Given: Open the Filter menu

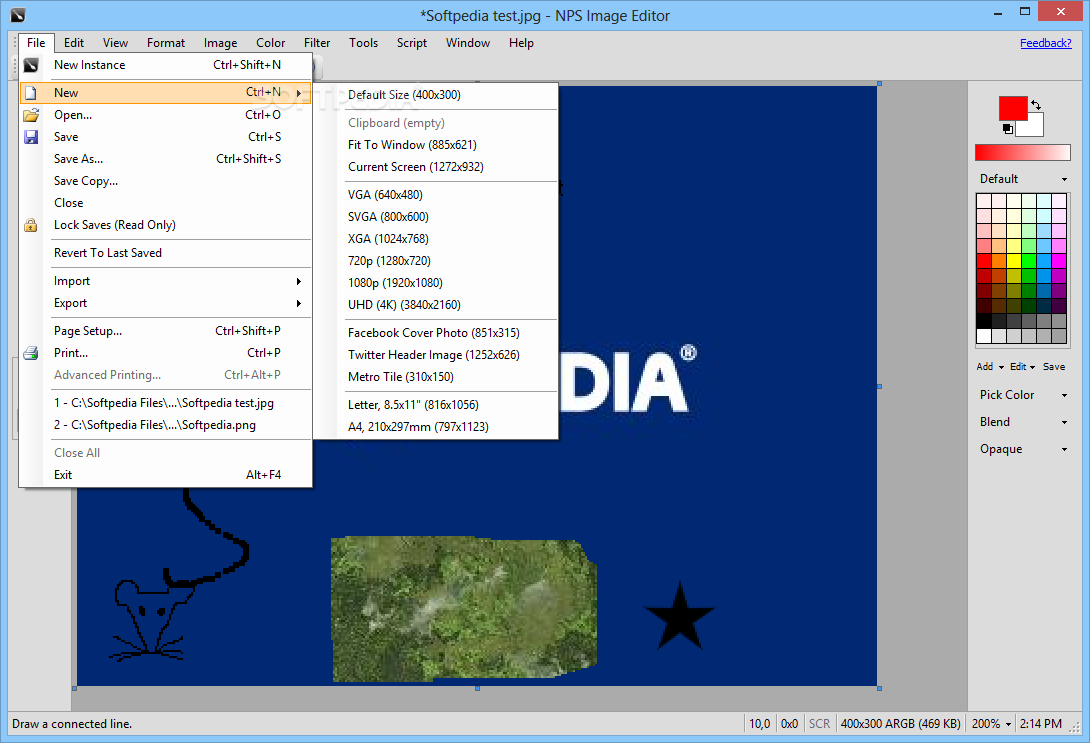Looking at the screenshot, I should pos(317,43).
